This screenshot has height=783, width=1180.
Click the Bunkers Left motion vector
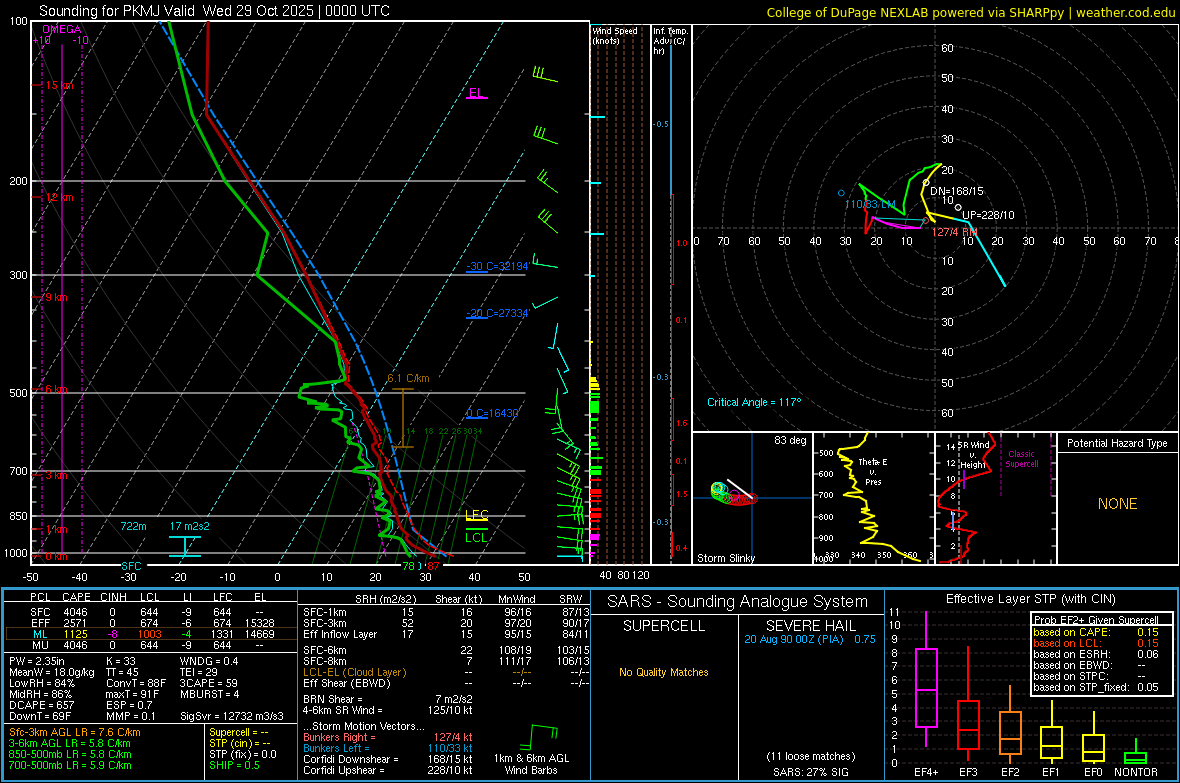pos(388,748)
